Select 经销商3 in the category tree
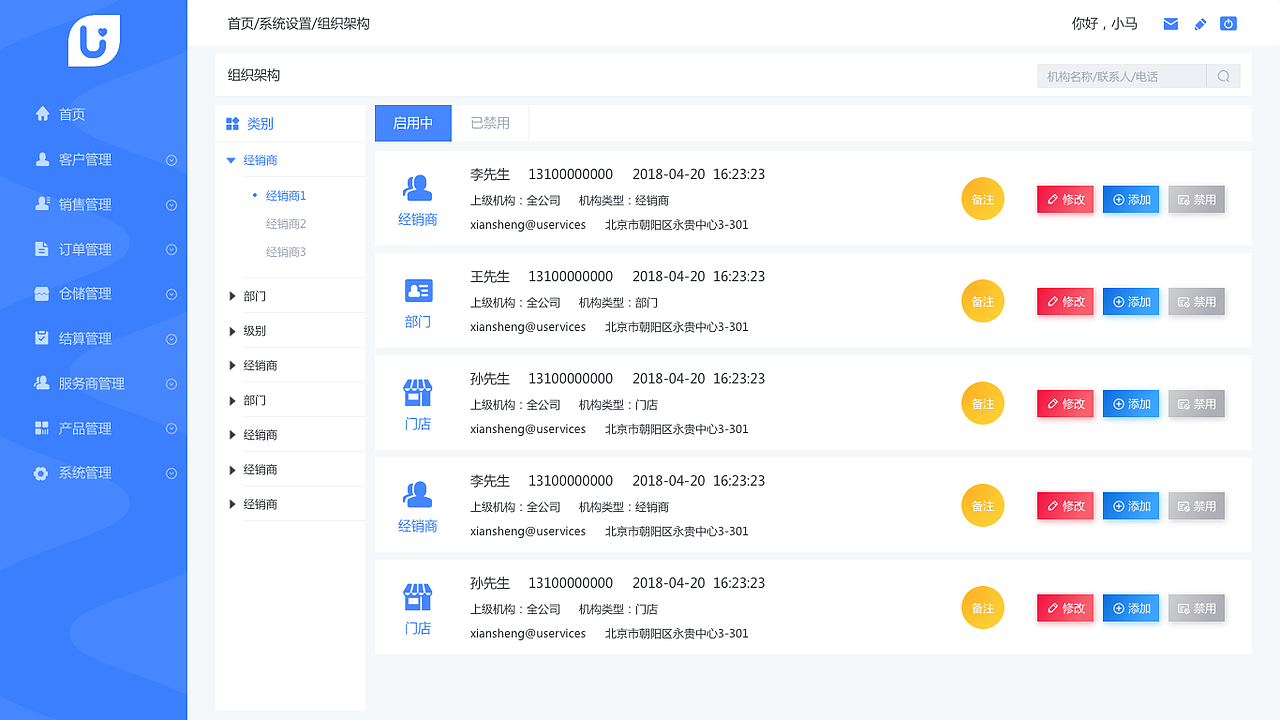 [x=286, y=252]
